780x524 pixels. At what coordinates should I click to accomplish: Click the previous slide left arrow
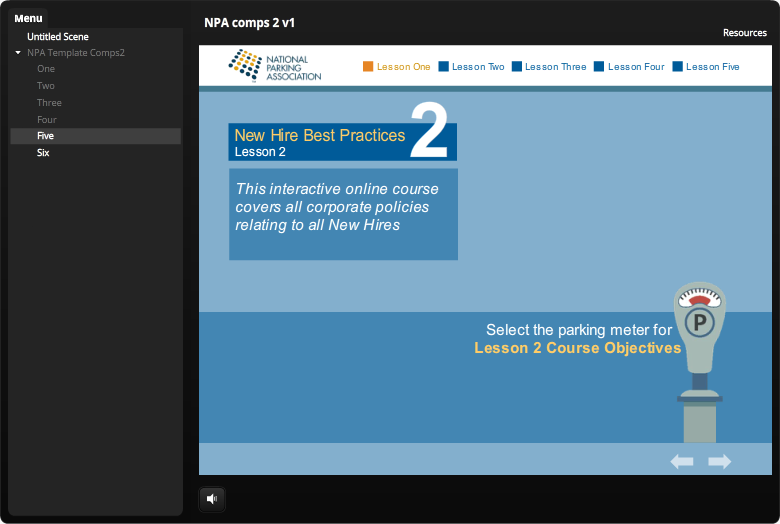point(681,461)
